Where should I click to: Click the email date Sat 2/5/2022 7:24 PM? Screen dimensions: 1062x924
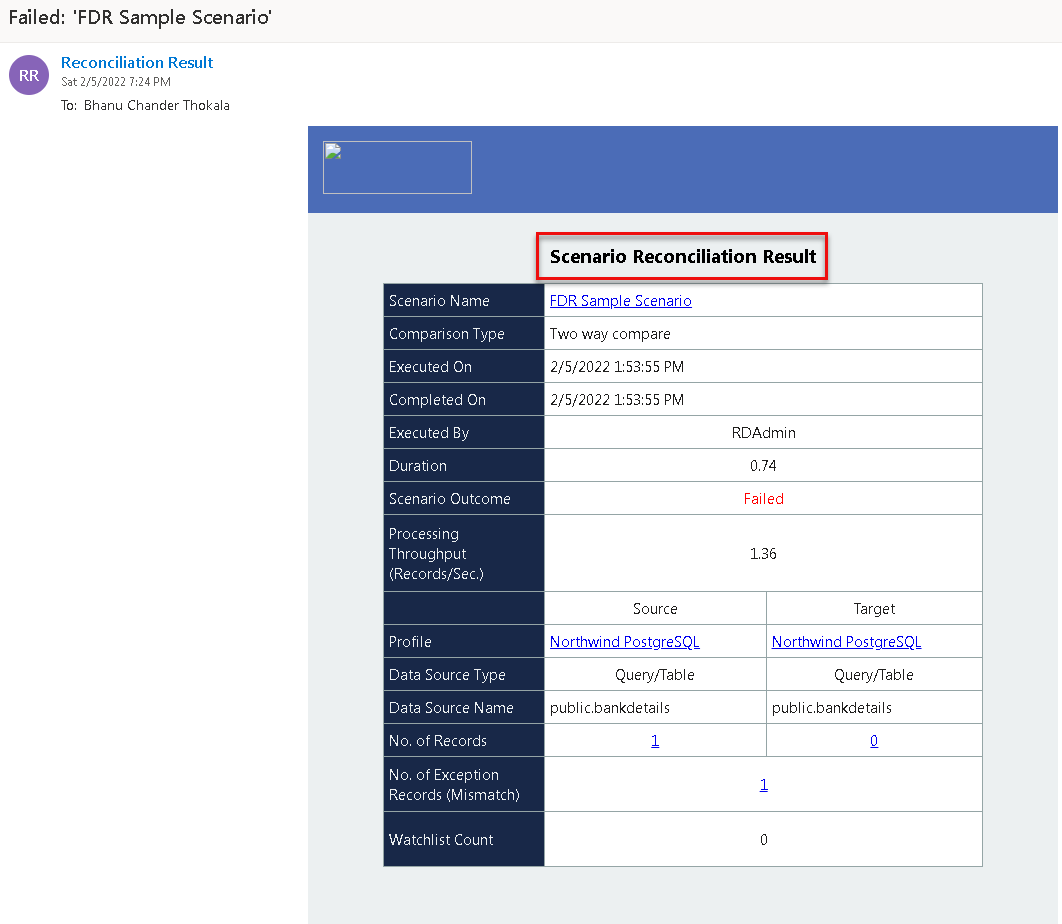116,81
